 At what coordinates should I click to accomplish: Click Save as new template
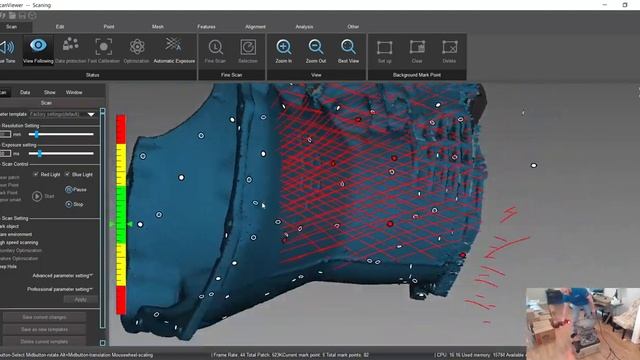point(44,329)
